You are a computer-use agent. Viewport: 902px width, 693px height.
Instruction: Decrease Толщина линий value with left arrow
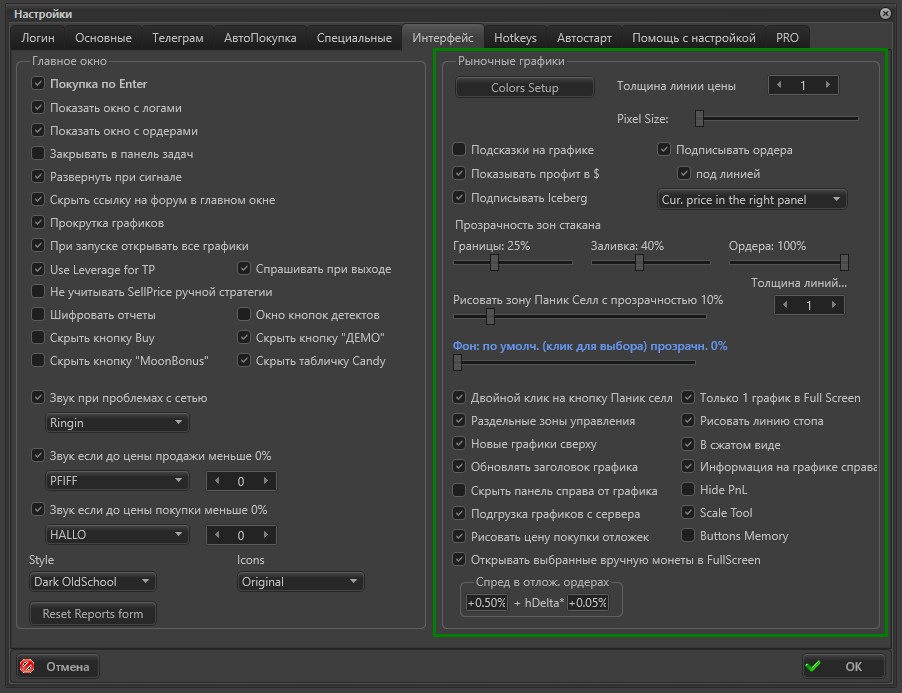[785, 305]
